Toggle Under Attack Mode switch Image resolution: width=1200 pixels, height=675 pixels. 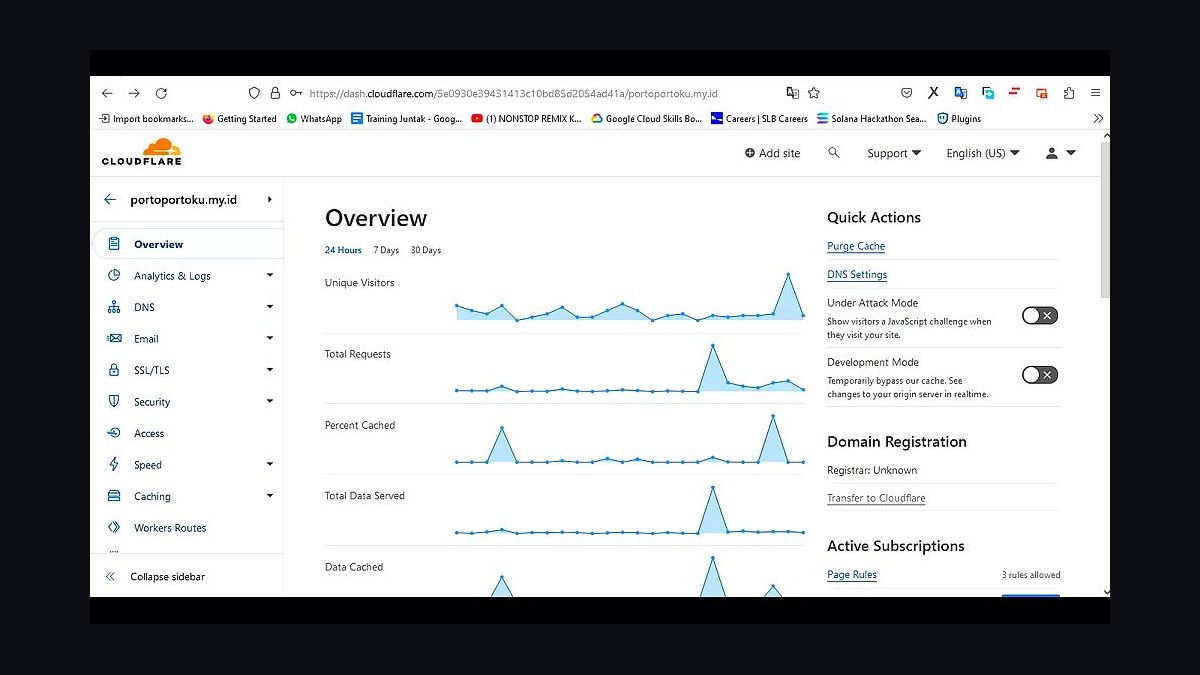pos(1040,316)
